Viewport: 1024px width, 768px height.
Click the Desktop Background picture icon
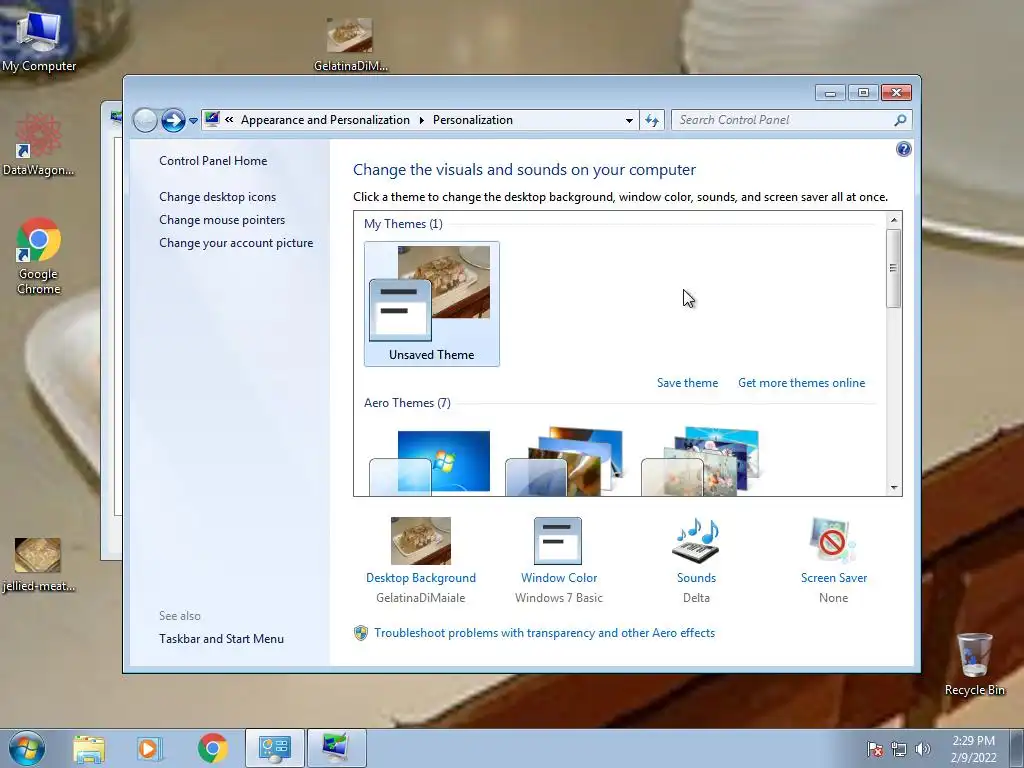(421, 541)
